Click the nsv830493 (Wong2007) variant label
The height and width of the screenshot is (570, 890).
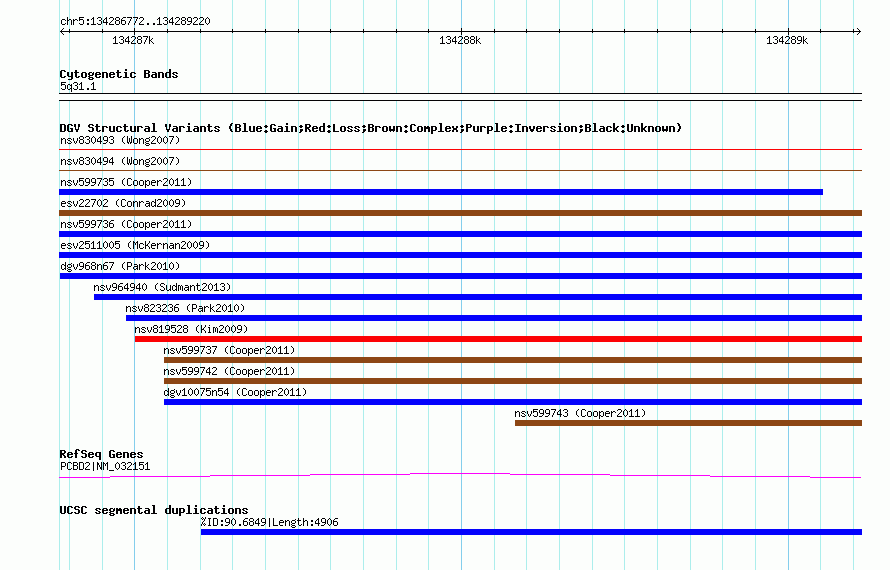click(x=120, y=140)
